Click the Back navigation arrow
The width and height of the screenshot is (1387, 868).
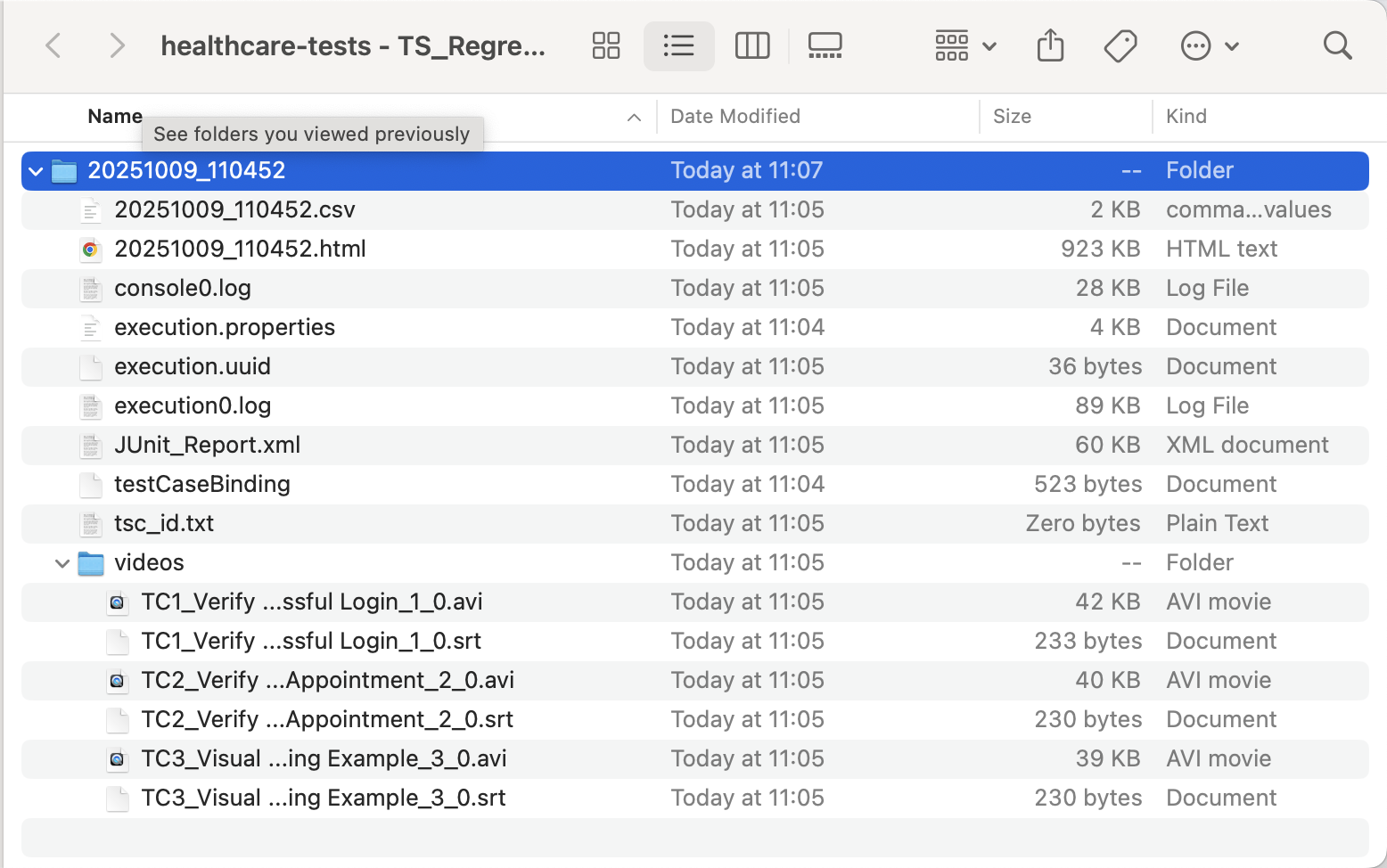(x=53, y=45)
